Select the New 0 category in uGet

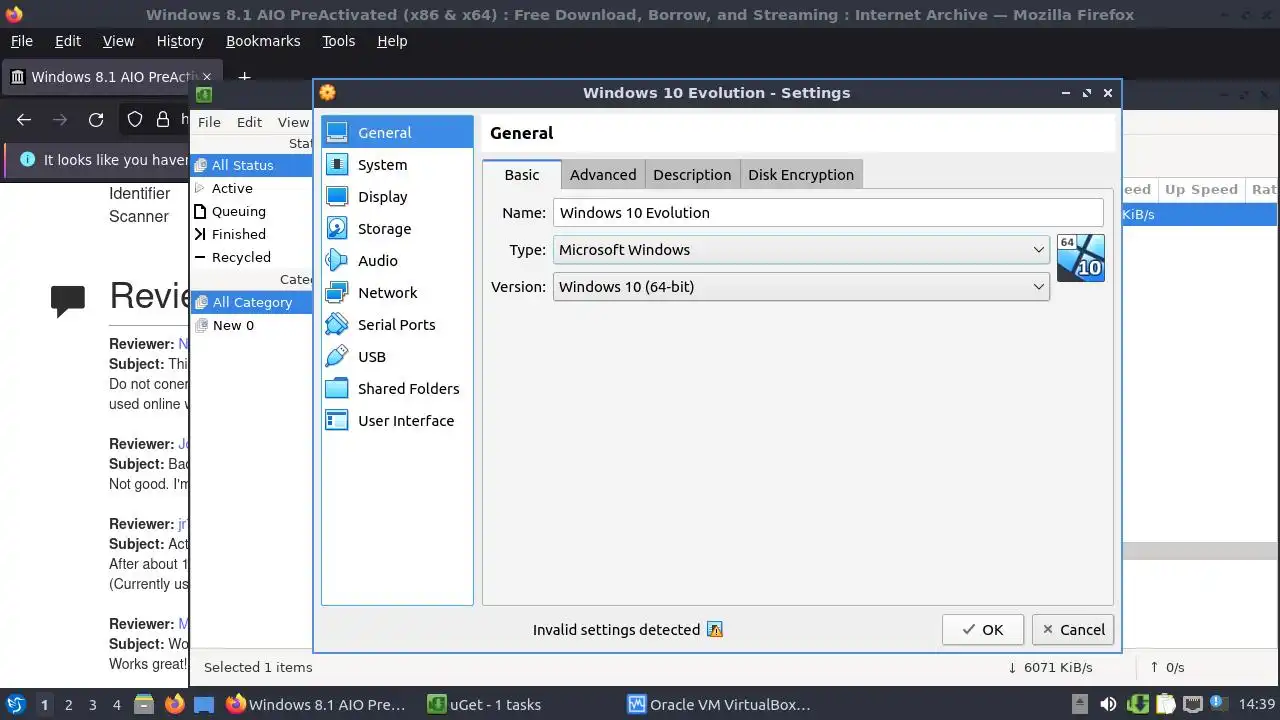[252, 325]
